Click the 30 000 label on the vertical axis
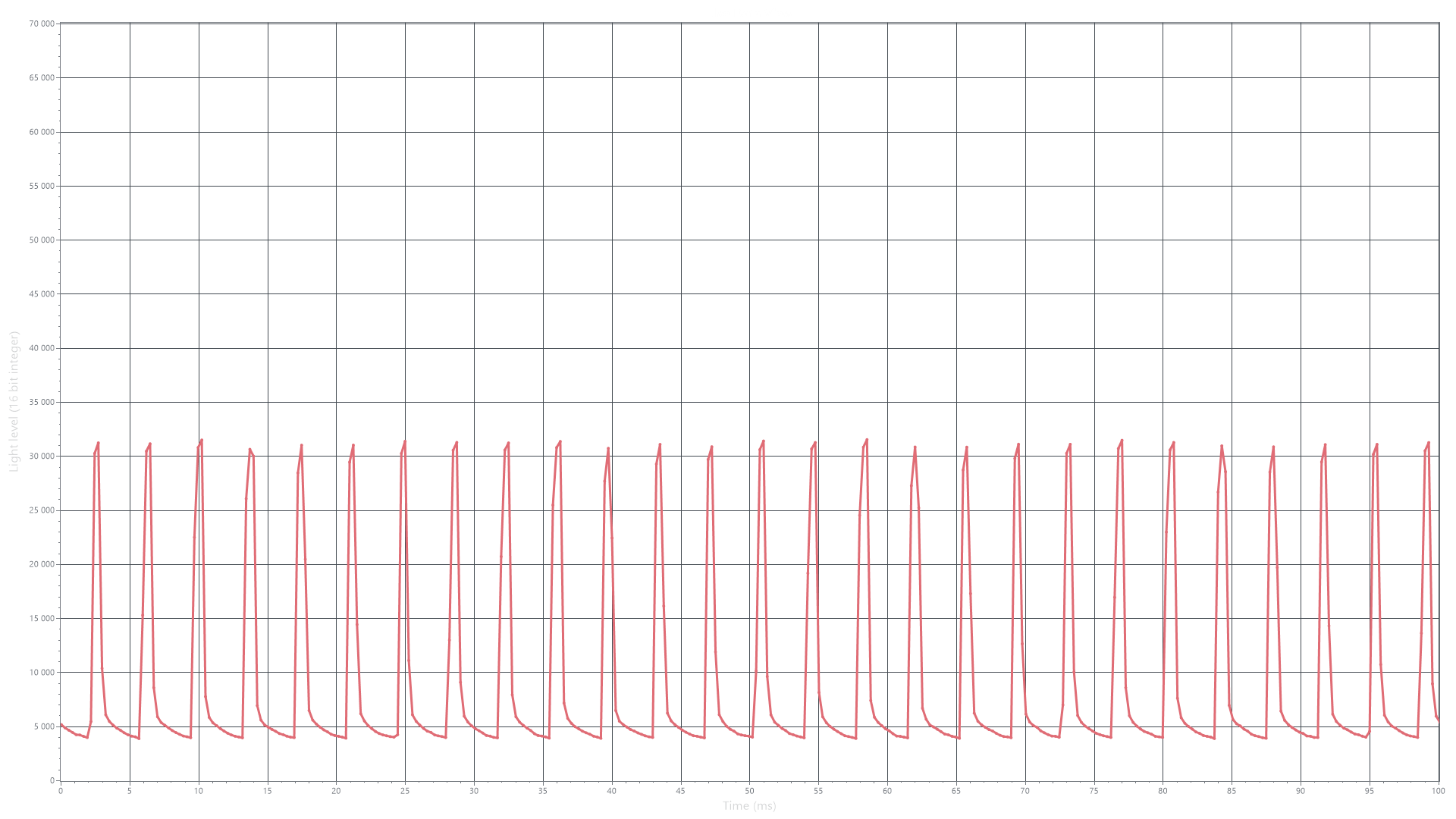The width and height of the screenshot is (1456, 819). (x=41, y=456)
